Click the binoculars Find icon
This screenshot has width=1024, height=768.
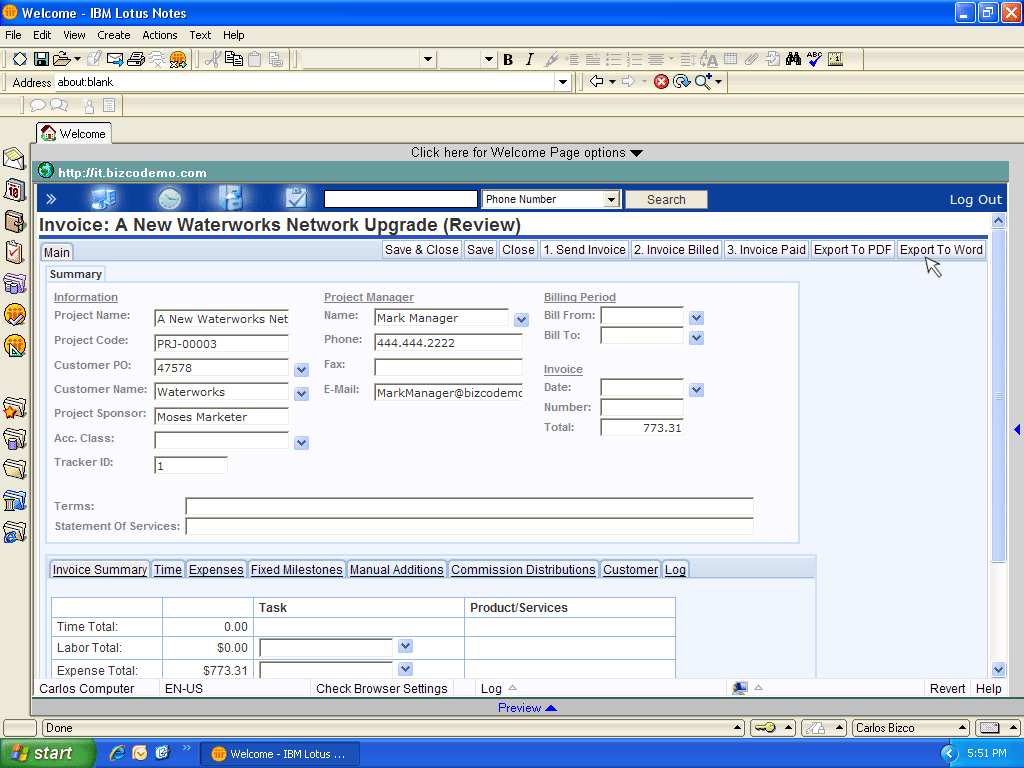coord(793,59)
